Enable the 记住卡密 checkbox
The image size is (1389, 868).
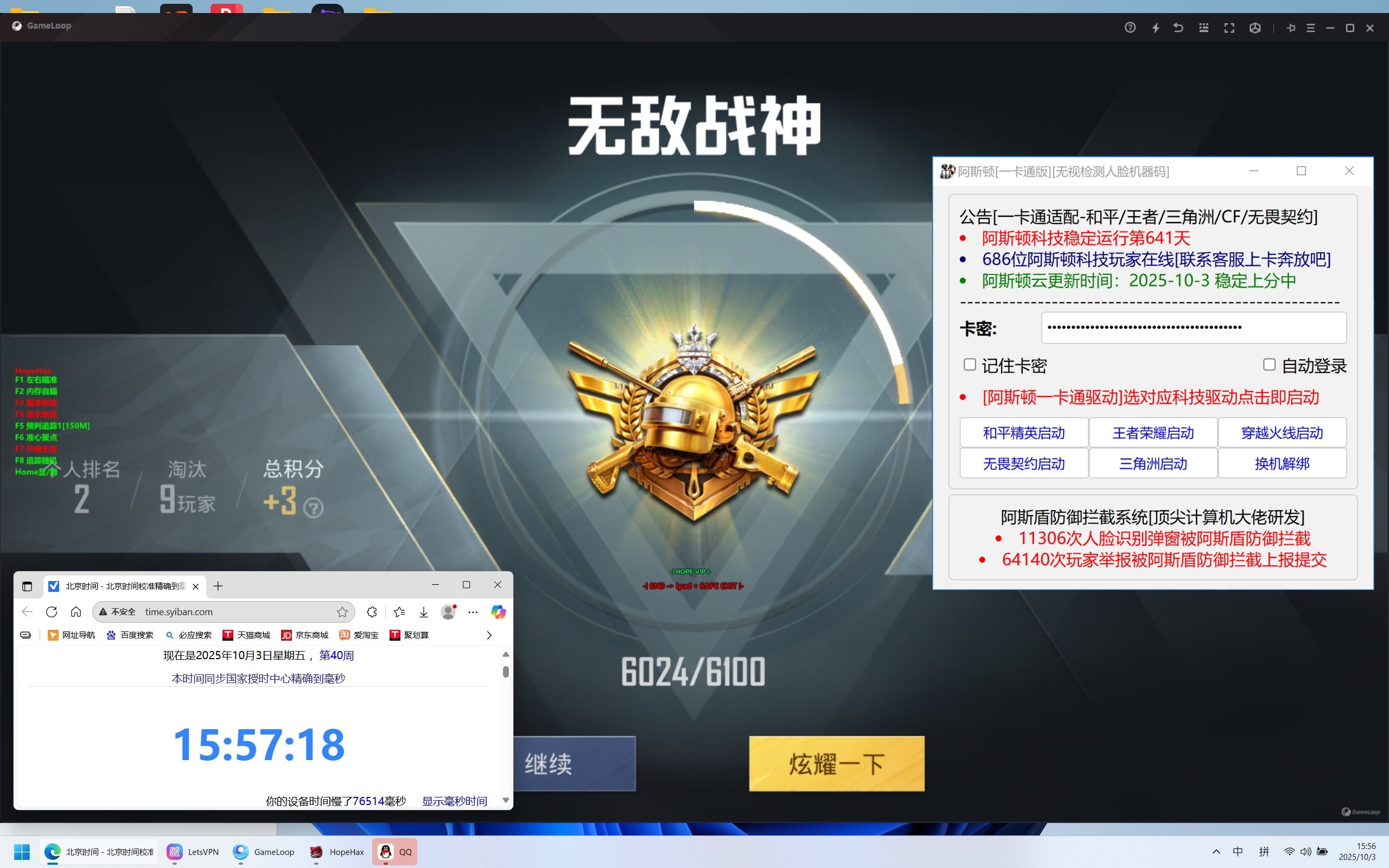pos(970,365)
